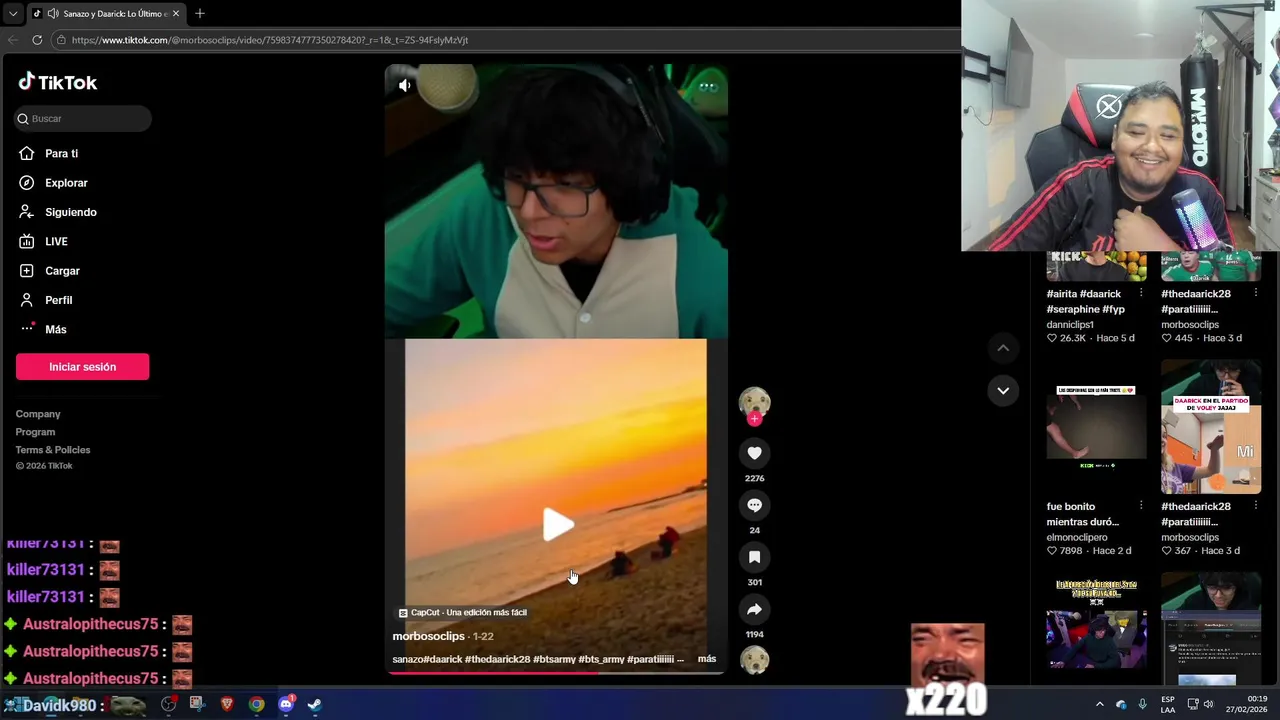
Task: Open the morbosoclips creator avatar
Action: [754, 401]
